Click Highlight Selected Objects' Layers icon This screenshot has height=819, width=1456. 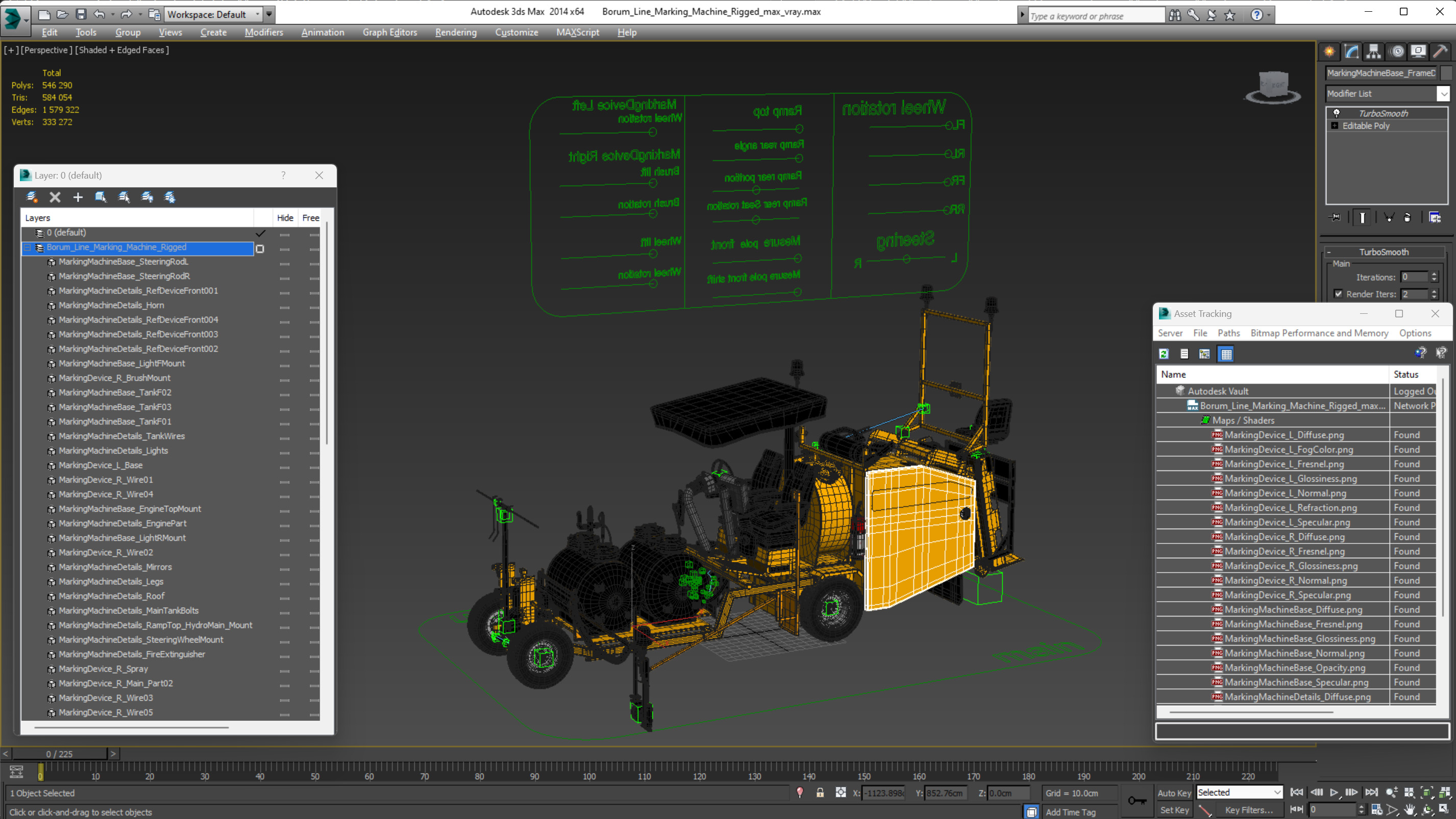[124, 196]
